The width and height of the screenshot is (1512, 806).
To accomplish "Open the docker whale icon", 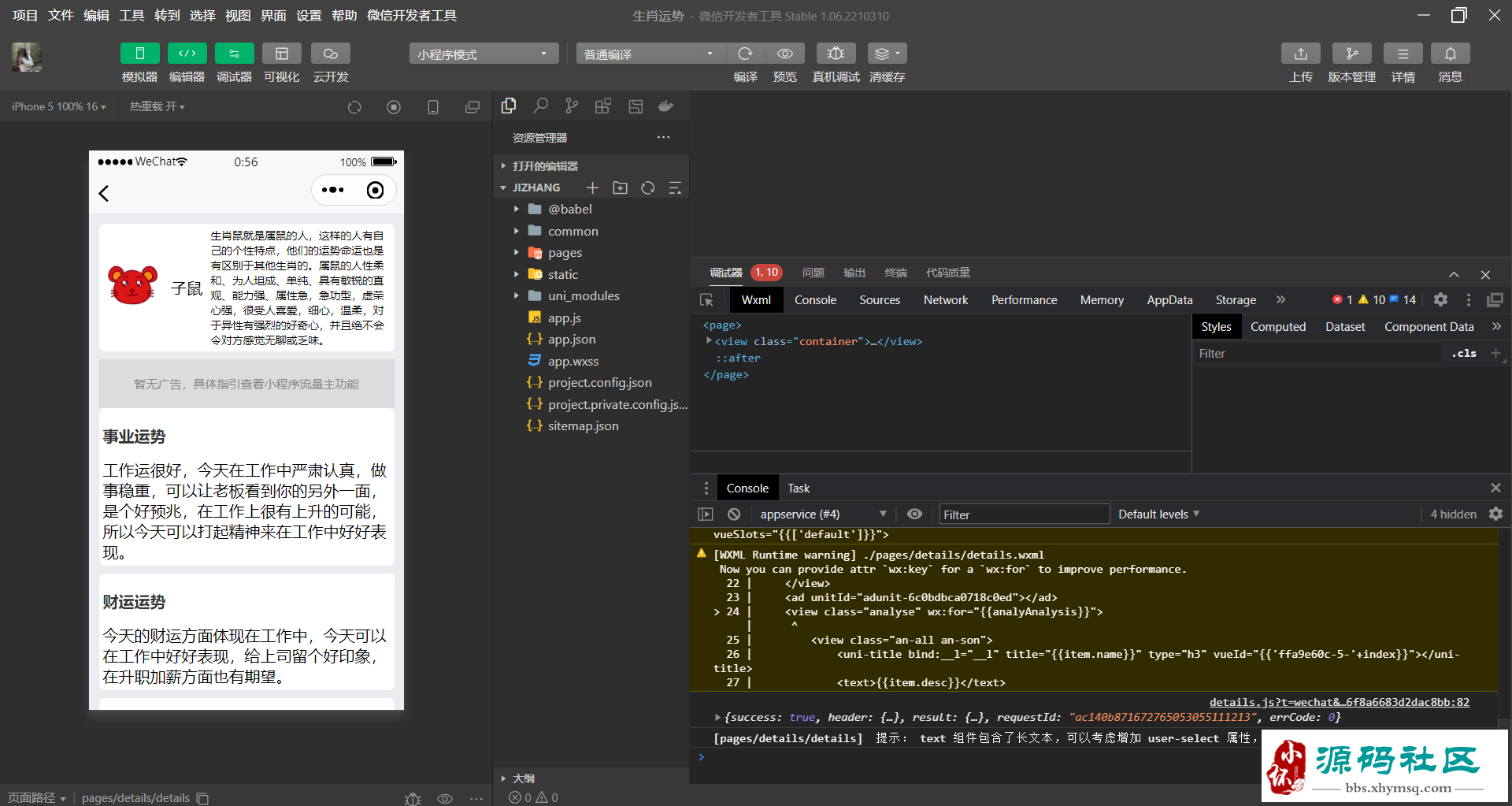I will coord(666,106).
